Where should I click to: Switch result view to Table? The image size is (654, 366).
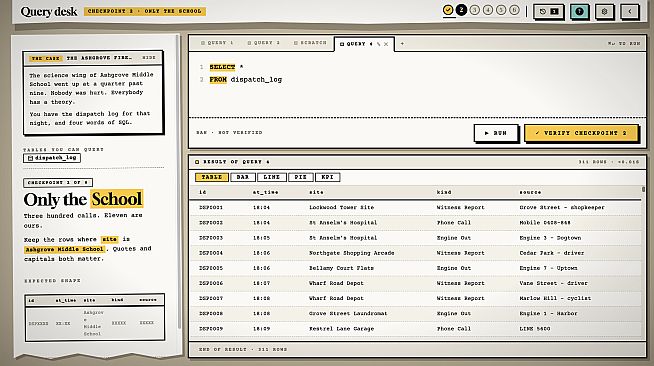click(212, 177)
